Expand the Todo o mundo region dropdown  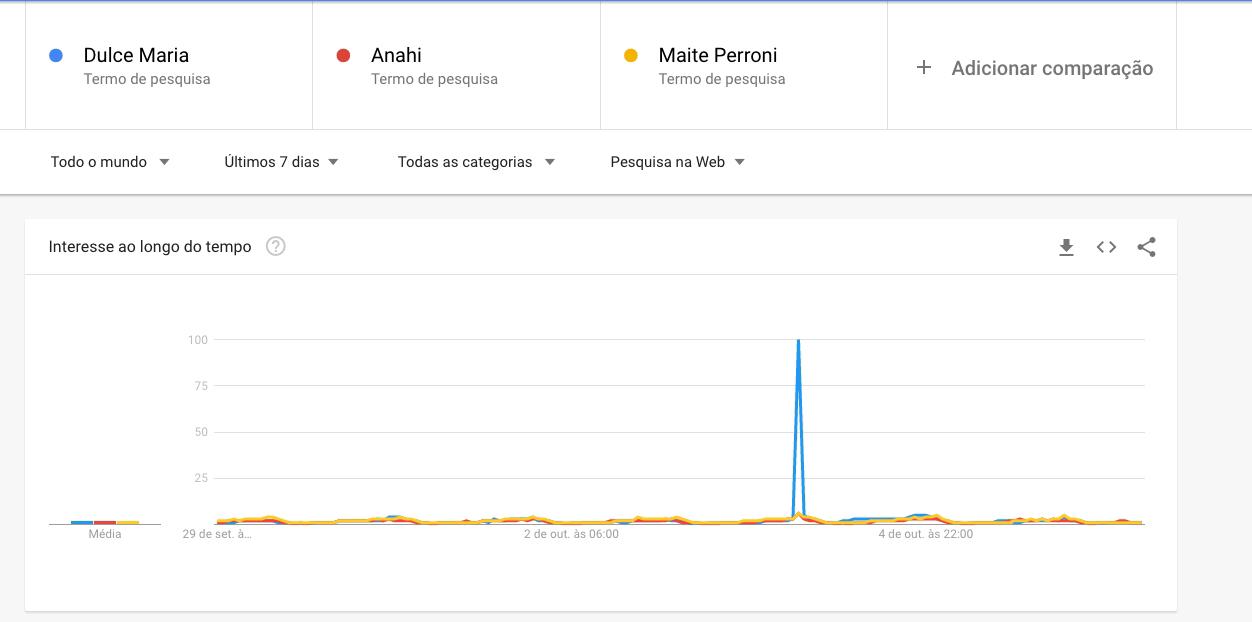[x=110, y=162]
